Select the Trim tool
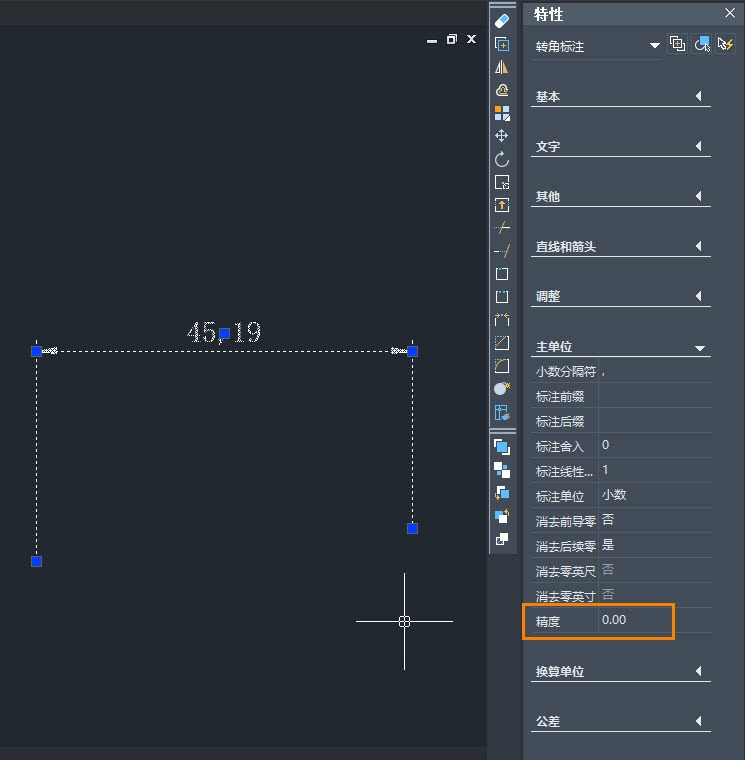The image size is (745, 760). [x=502, y=228]
